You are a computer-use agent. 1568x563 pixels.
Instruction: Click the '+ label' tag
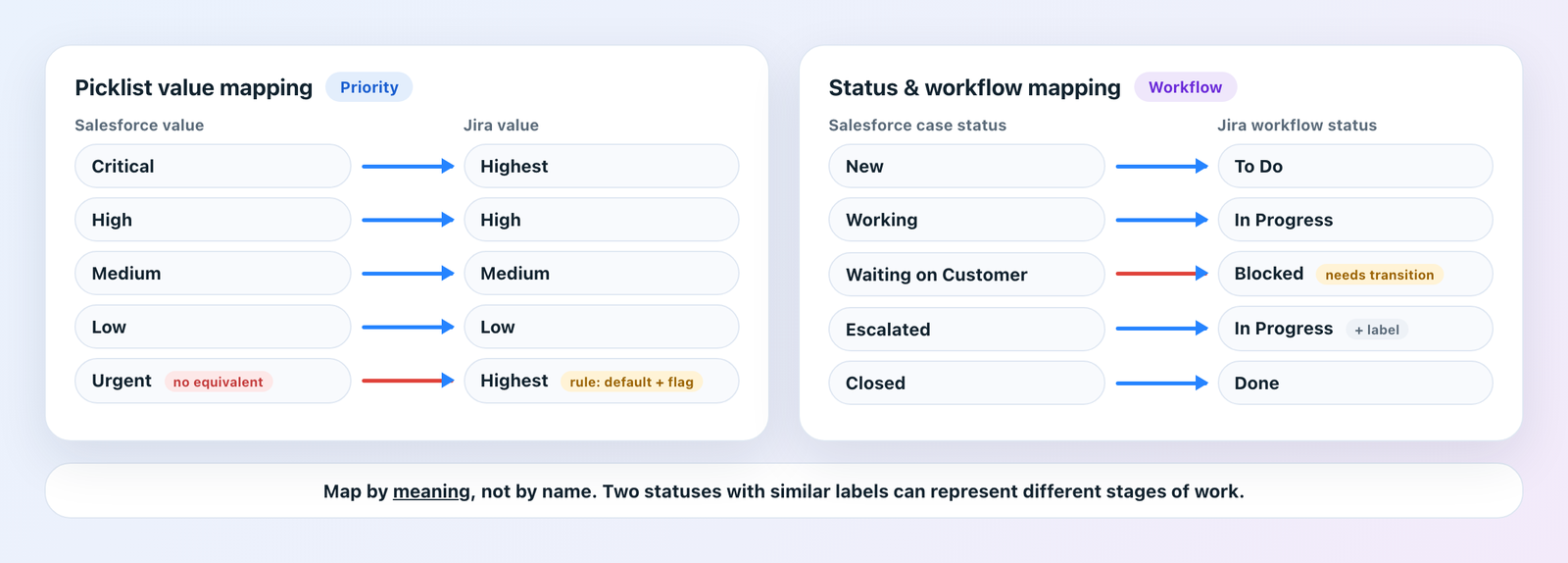[1377, 330]
